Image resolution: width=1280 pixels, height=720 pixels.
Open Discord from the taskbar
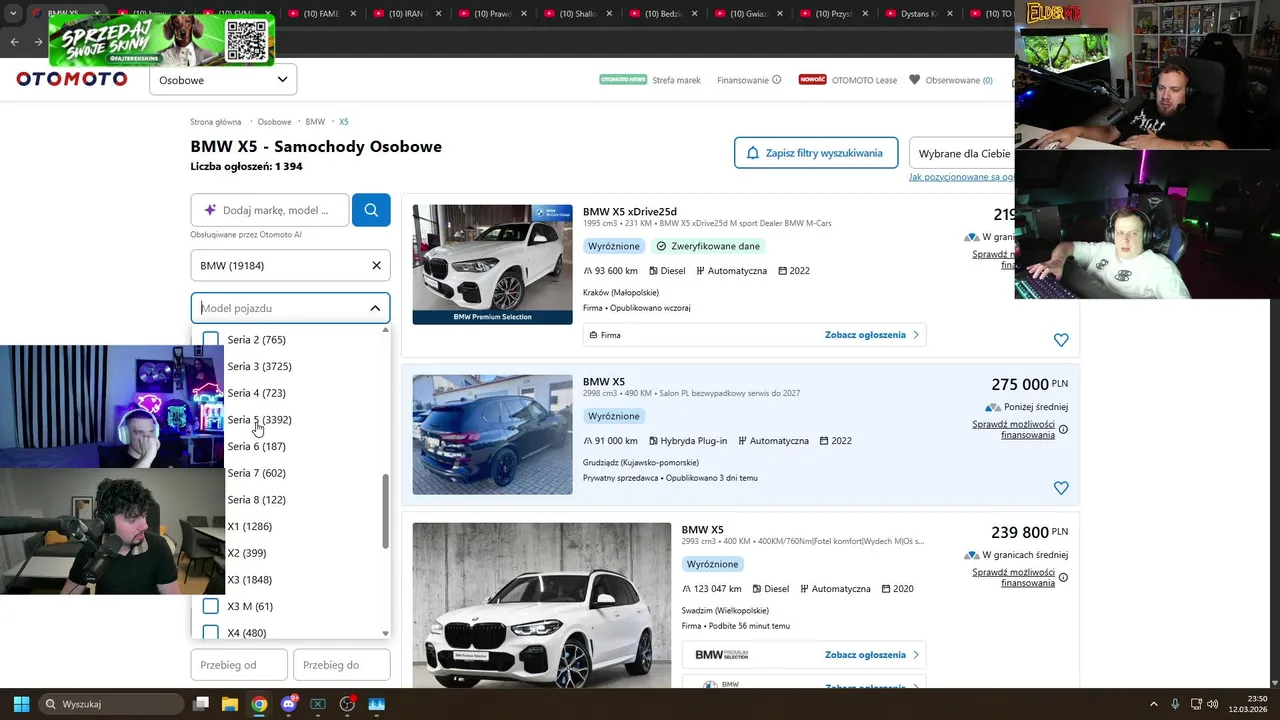[x=289, y=704]
